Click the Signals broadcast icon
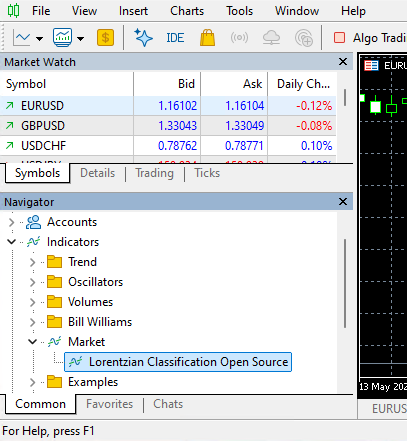This screenshot has width=407, height=441. point(239,38)
